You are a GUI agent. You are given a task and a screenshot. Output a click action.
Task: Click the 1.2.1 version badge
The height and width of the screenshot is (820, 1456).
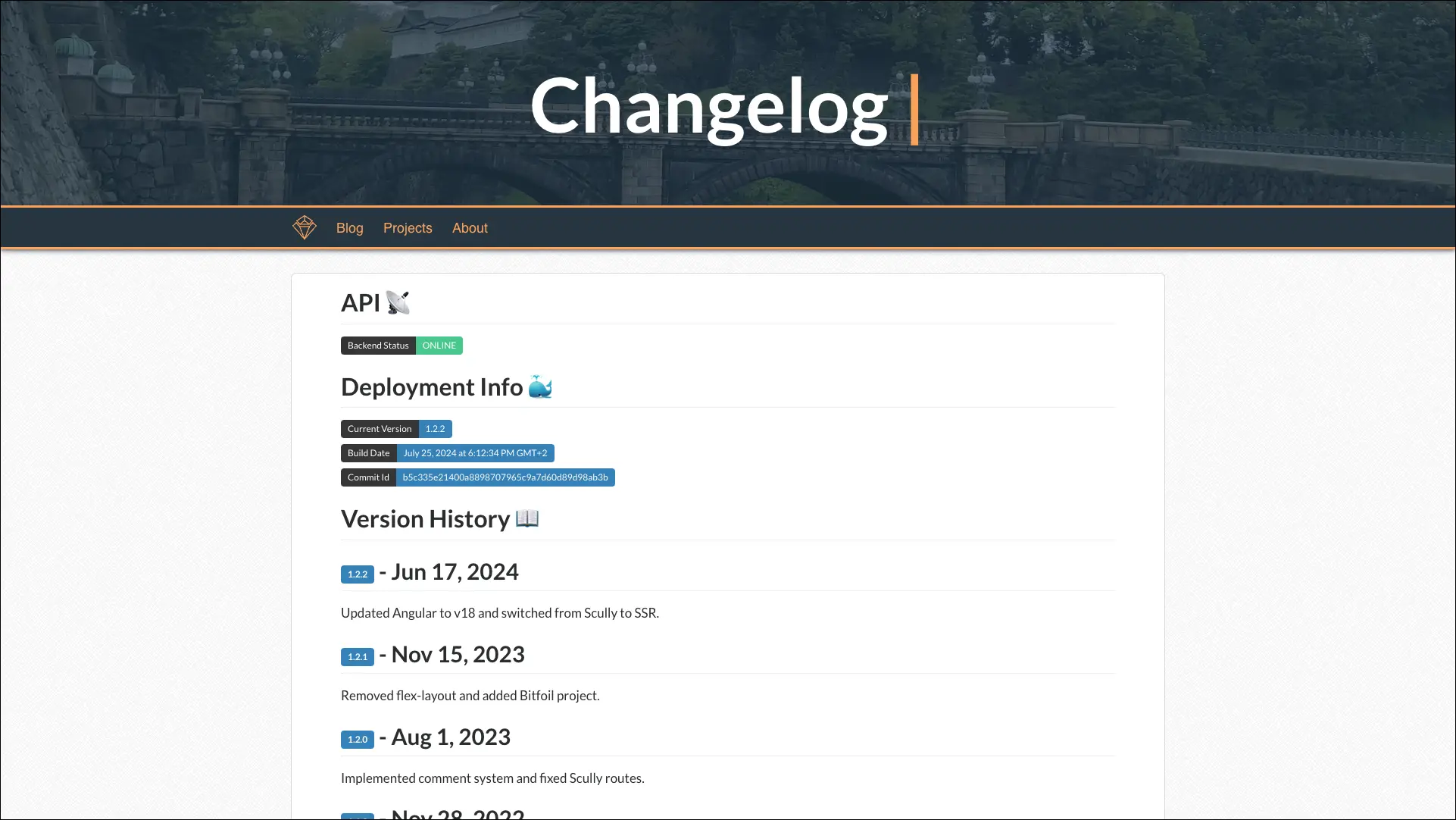point(357,657)
